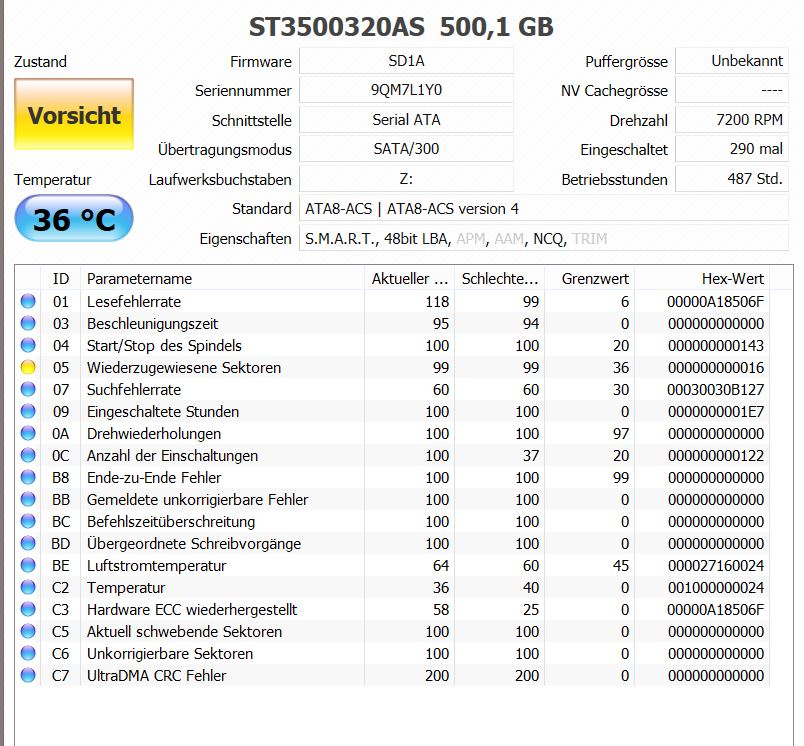Click the blue status orb for Beschleunigungszeit
804x746 pixels.
pos(28,324)
